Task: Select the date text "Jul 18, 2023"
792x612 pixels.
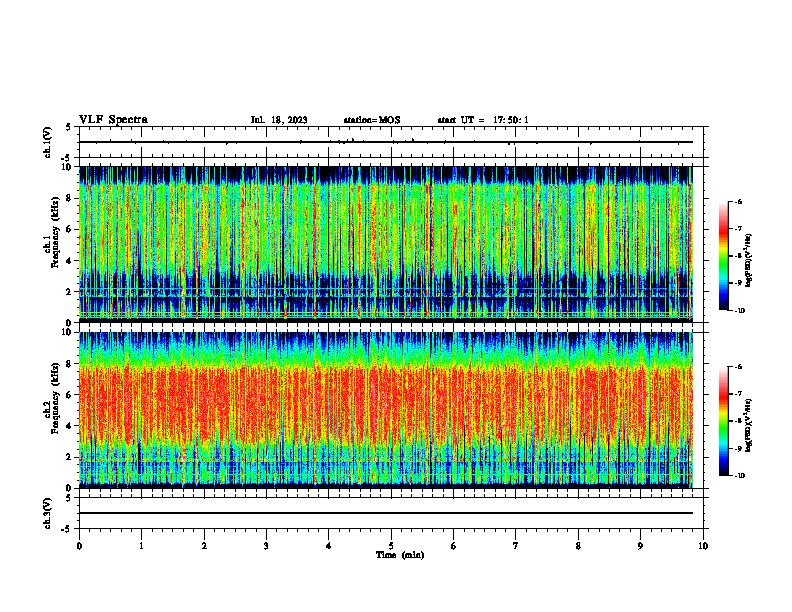Action: pos(279,120)
